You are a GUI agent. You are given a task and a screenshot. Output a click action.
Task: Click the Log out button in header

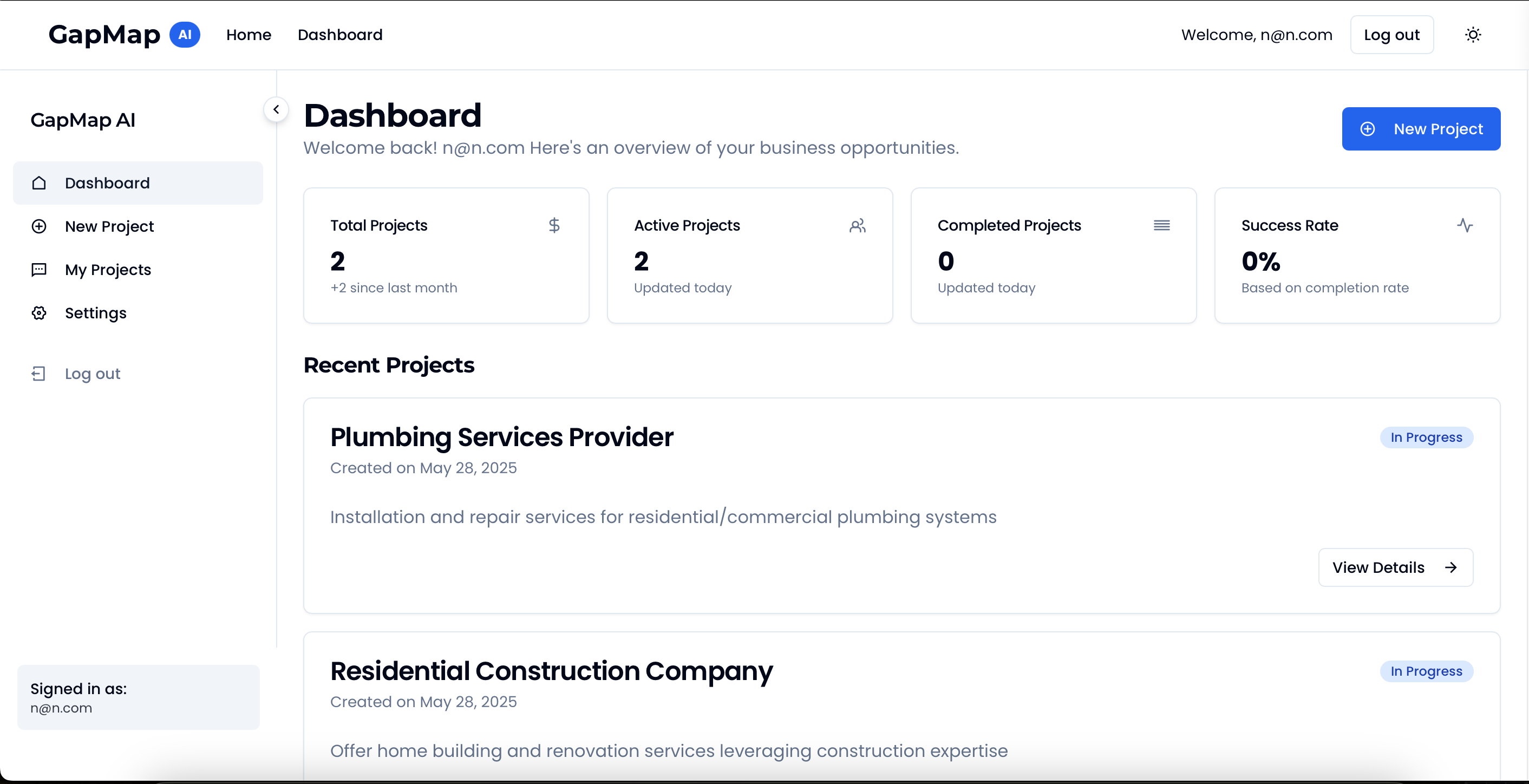coord(1391,35)
